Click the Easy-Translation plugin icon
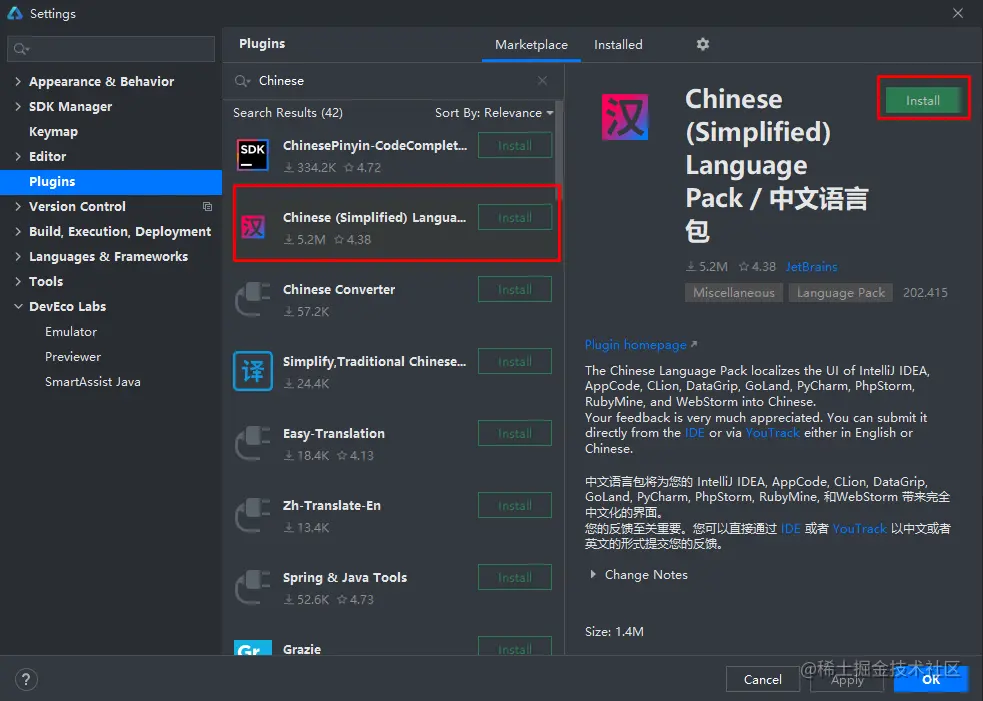The image size is (983, 701). (253, 443)
